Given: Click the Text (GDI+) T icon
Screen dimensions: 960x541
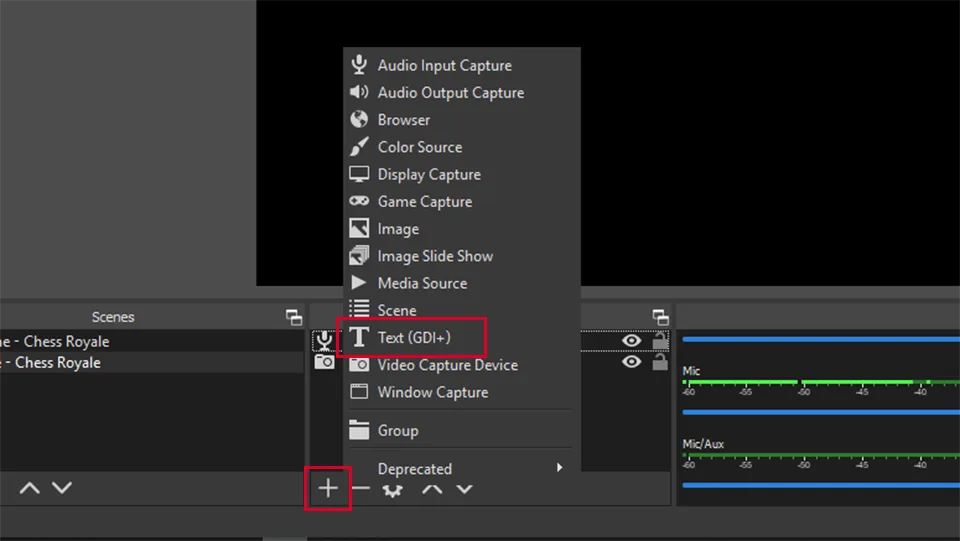Looking at the screenshot, I should [359, 337].
